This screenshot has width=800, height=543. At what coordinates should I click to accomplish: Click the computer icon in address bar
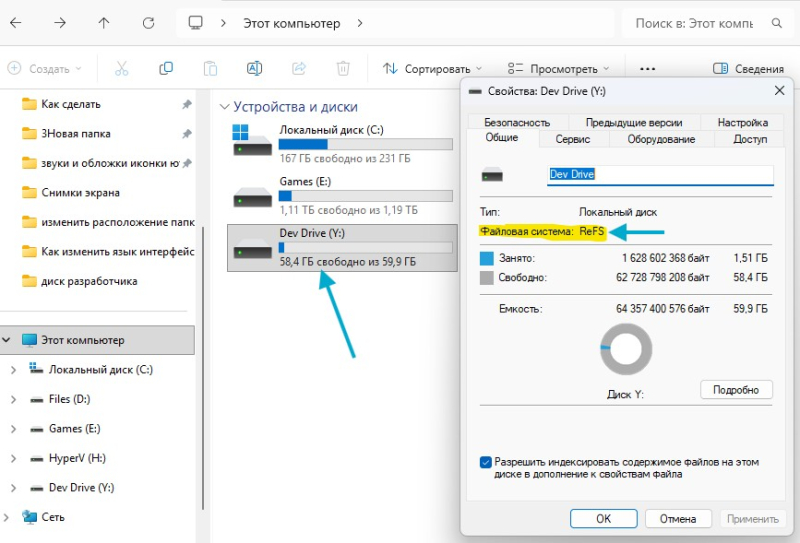tap(195, 22)
